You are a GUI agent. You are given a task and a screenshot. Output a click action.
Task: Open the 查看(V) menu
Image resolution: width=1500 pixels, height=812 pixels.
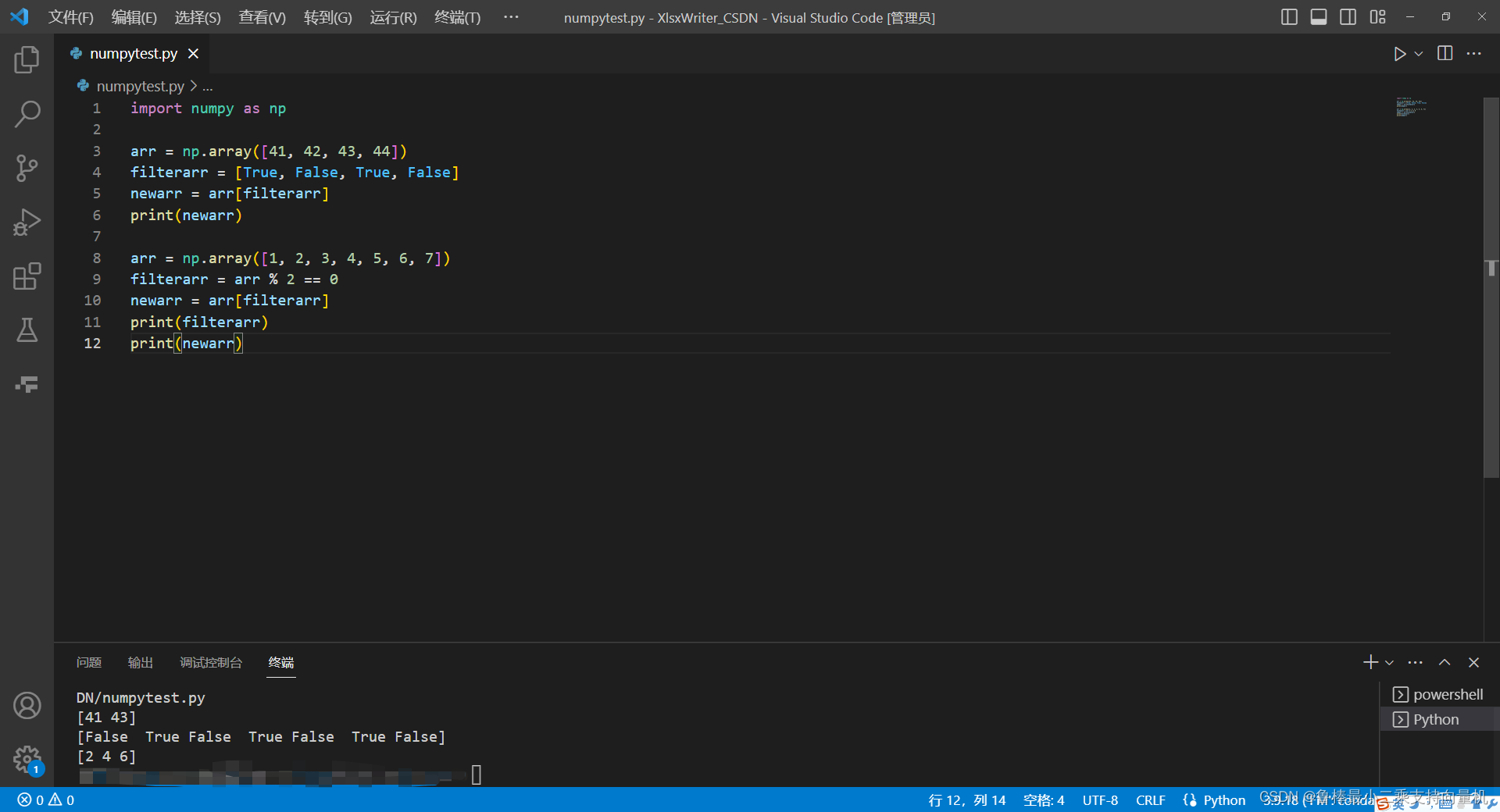click(262, 17)
